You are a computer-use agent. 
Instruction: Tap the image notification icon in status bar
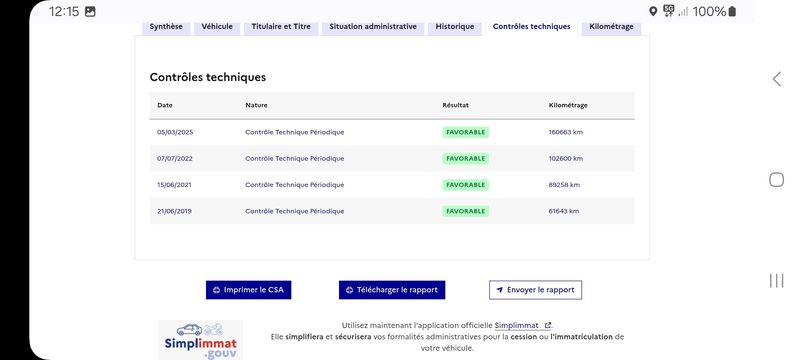pos(90,11)
